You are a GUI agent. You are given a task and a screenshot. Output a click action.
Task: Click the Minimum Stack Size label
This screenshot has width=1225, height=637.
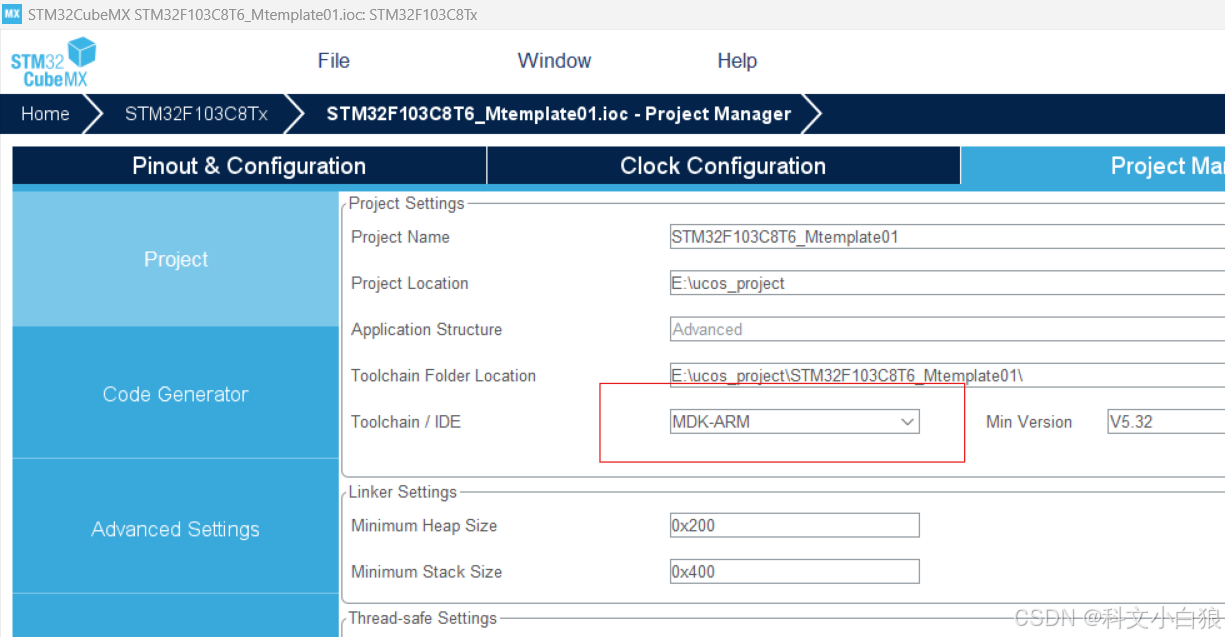tap(427, 572)
